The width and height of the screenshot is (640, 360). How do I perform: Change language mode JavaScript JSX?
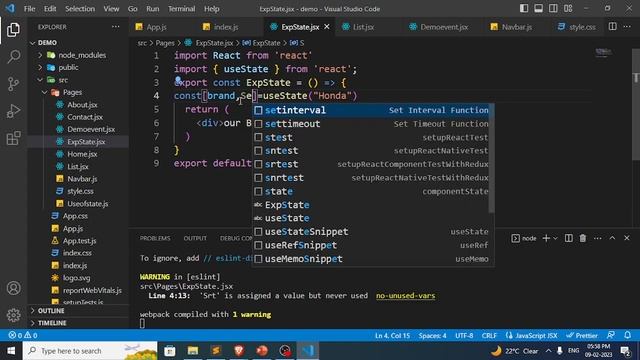(x=531, y=336)
